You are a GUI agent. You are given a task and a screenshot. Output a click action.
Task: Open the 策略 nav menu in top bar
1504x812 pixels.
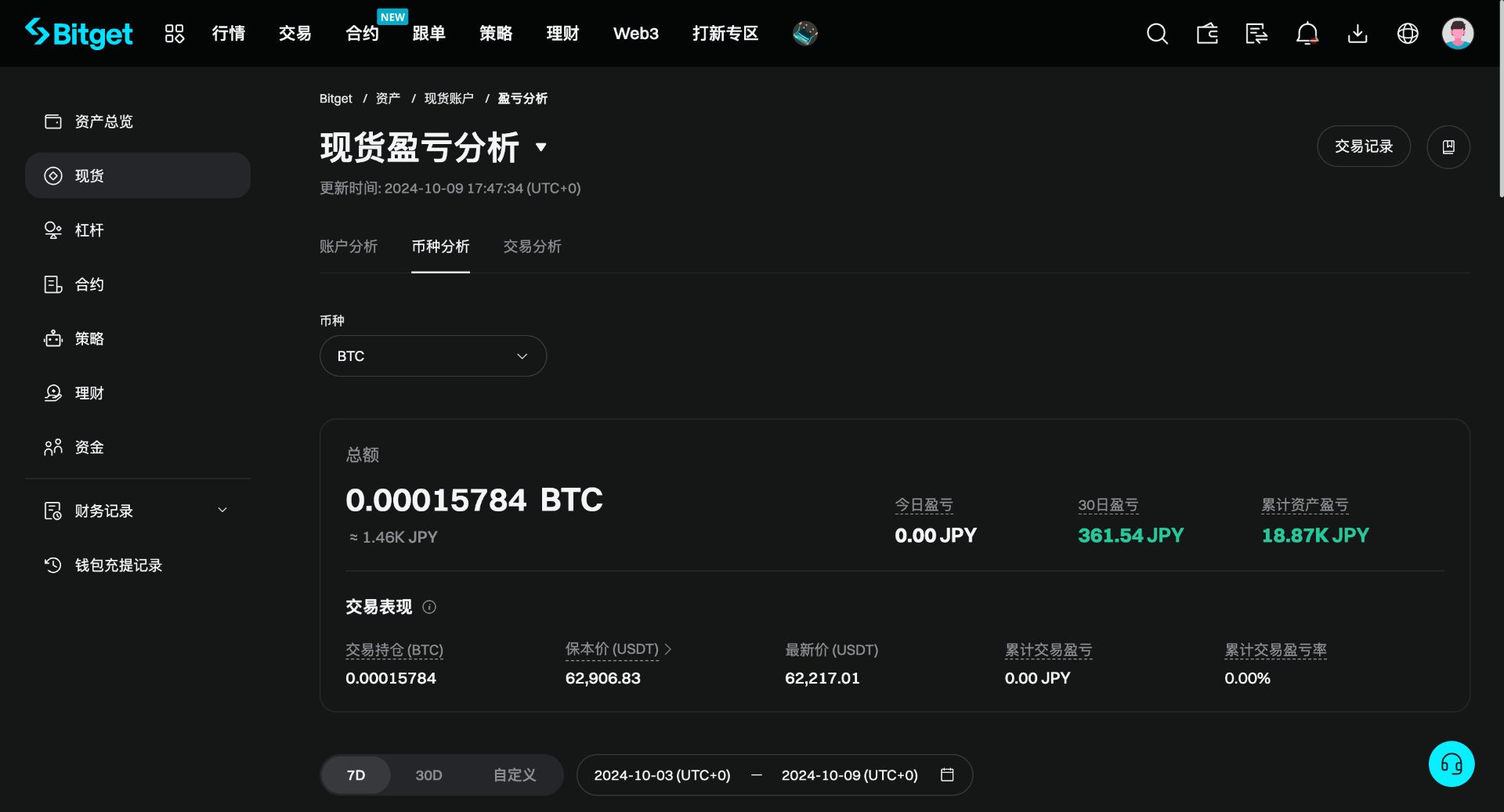496,33
